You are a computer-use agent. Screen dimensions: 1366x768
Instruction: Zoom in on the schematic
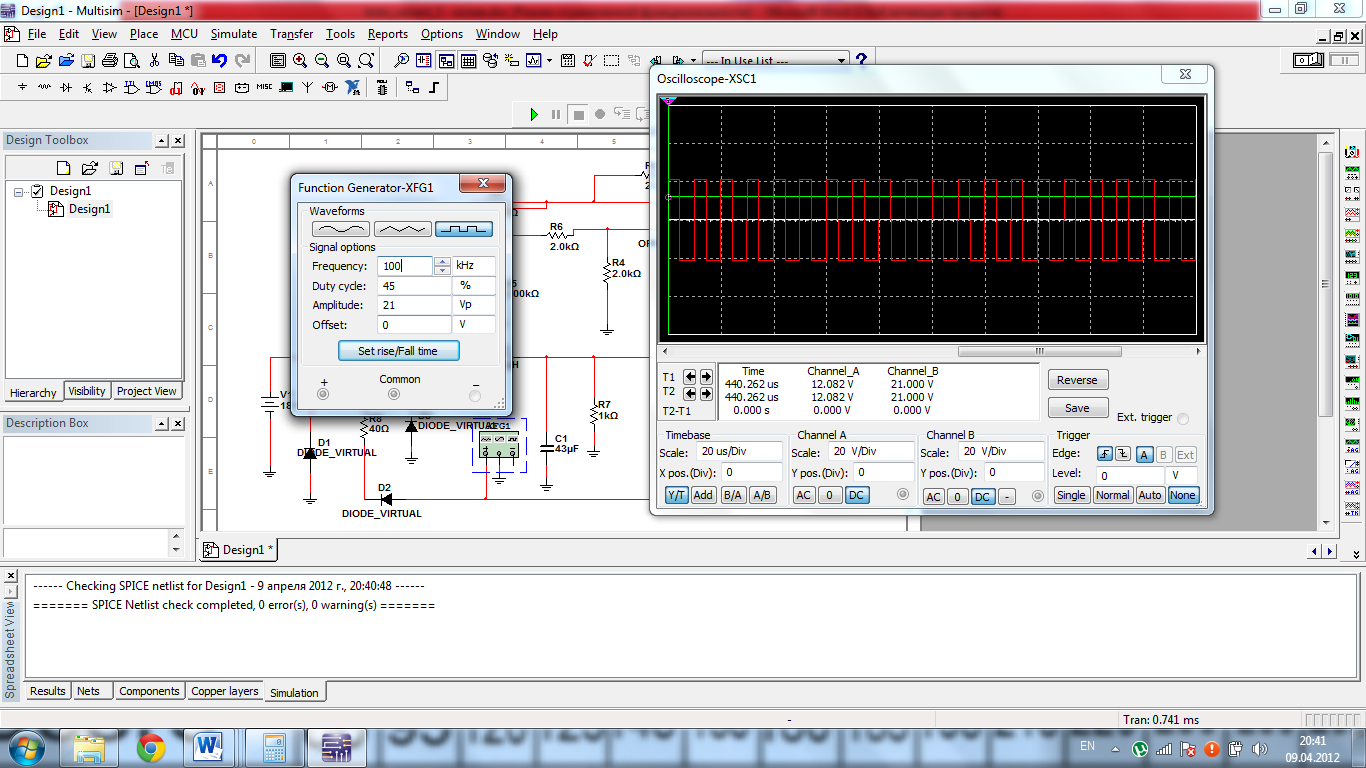coord(300,60)
